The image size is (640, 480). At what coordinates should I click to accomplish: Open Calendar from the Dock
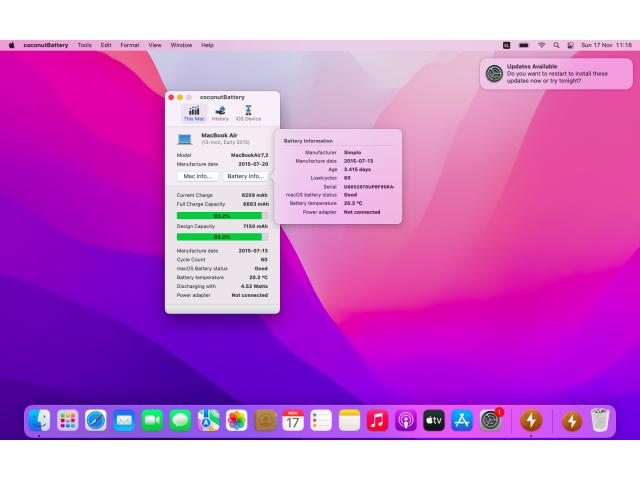(293, 420)
